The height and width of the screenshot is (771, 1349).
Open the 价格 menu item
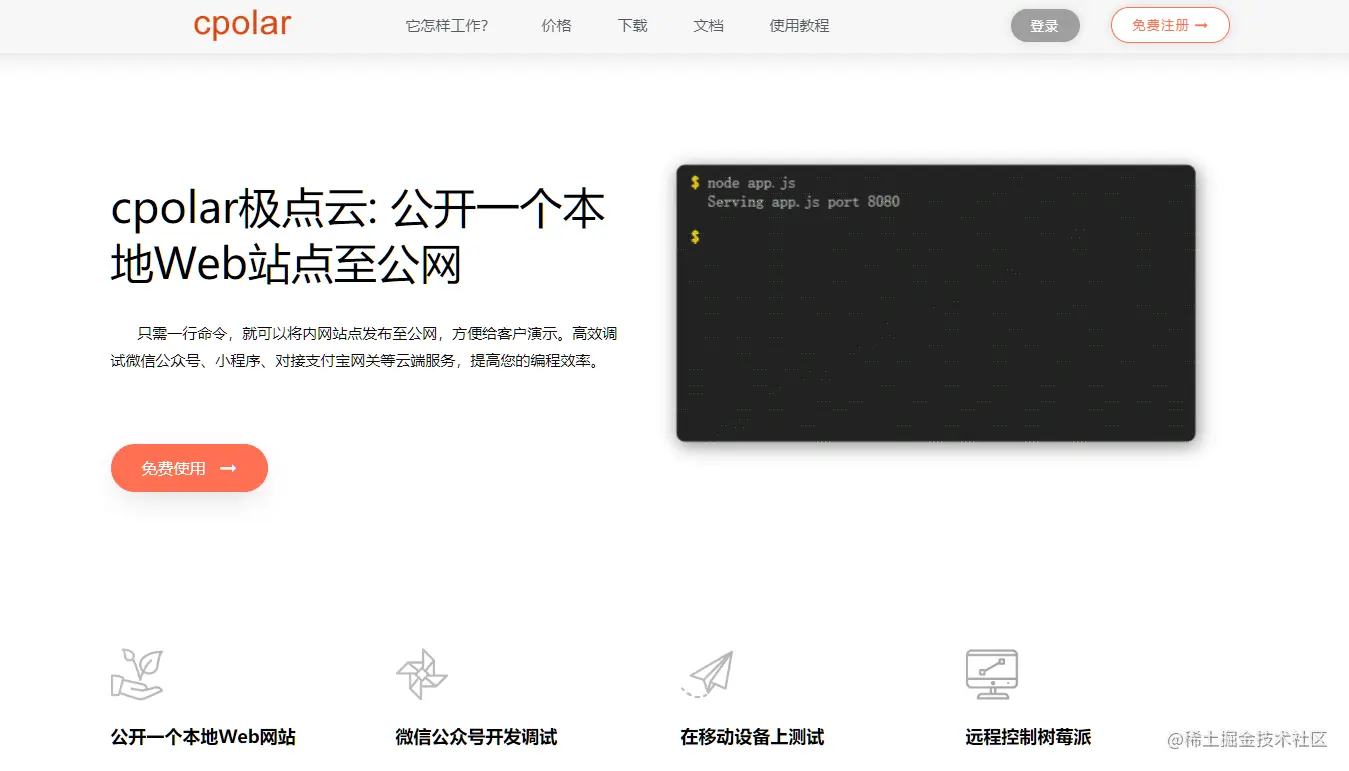click(x=556, y=26)
